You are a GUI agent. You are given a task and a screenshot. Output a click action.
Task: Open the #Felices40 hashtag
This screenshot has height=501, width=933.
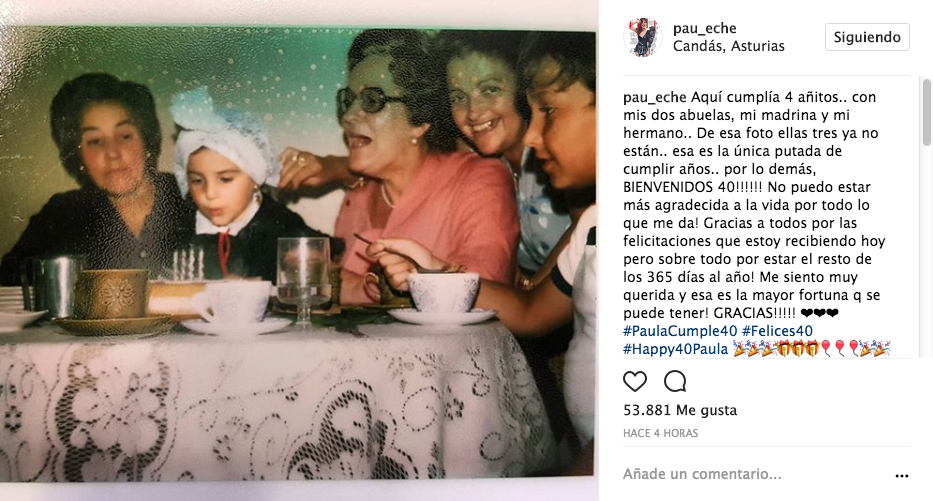click(777, 331)
